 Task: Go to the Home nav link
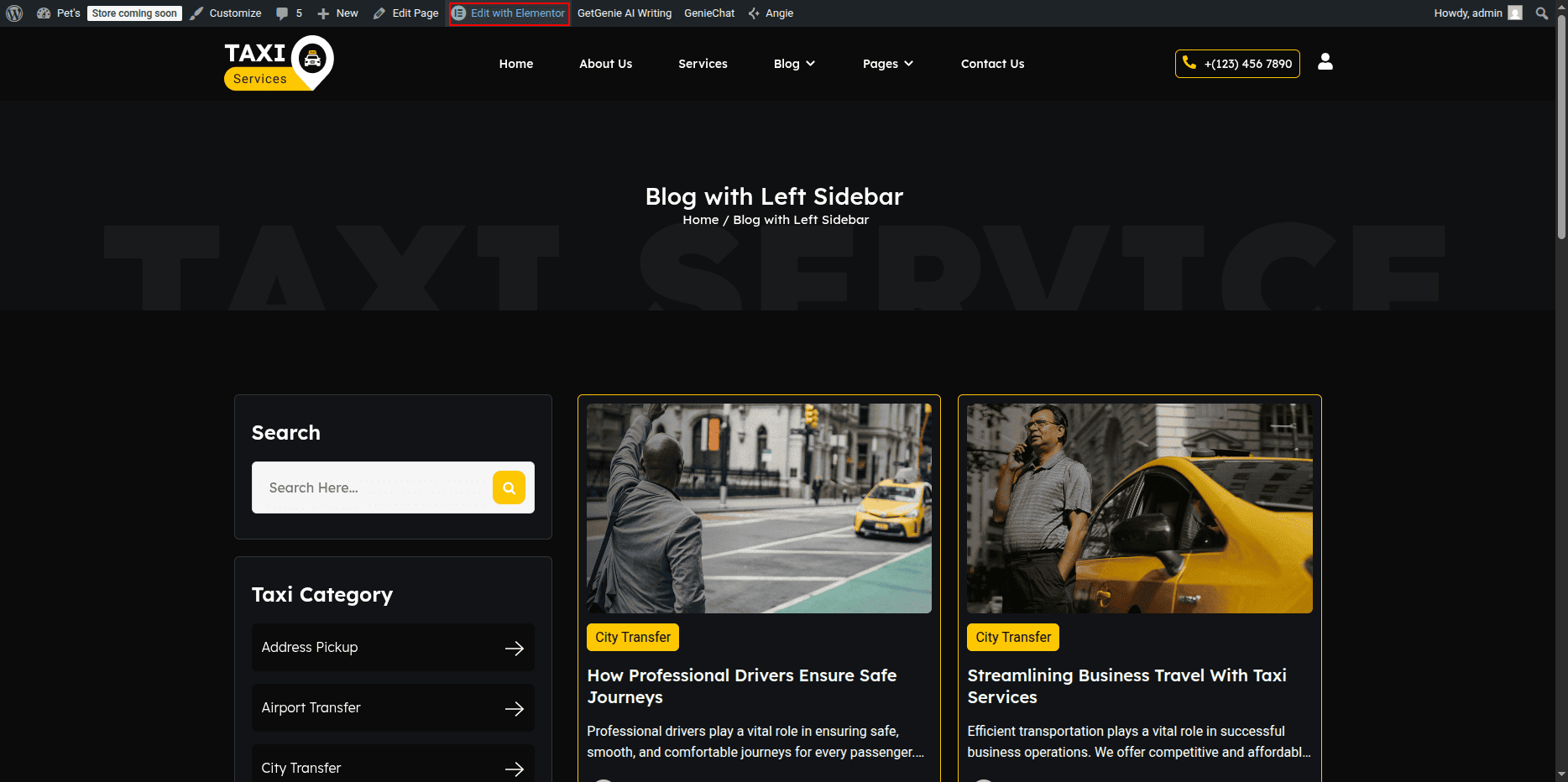tap(516, 64)
